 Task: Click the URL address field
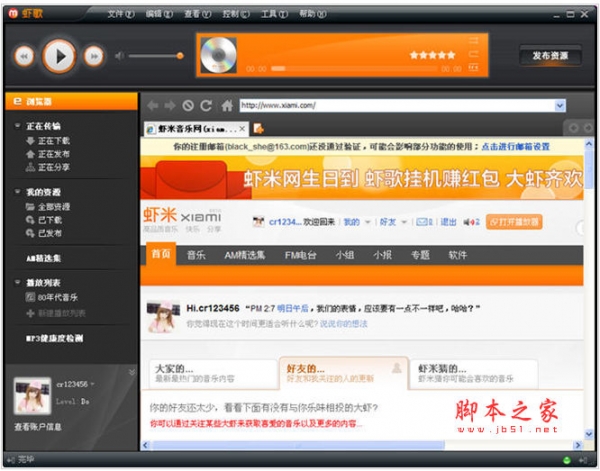(x=397, y=105)
